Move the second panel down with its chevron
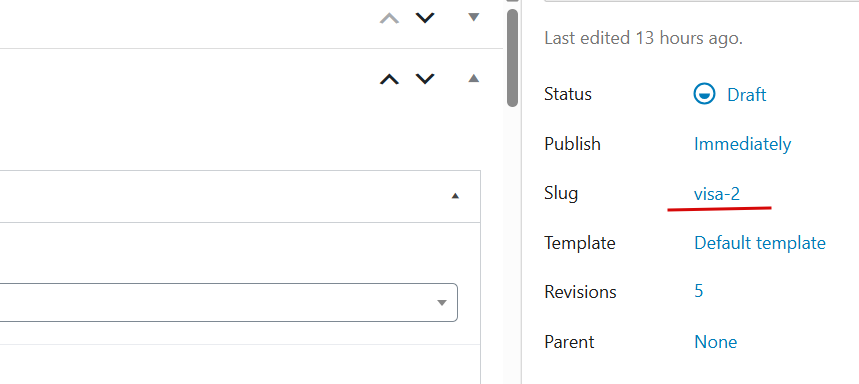The height and width of the screenshot is (384, 859). coord(425,79)
